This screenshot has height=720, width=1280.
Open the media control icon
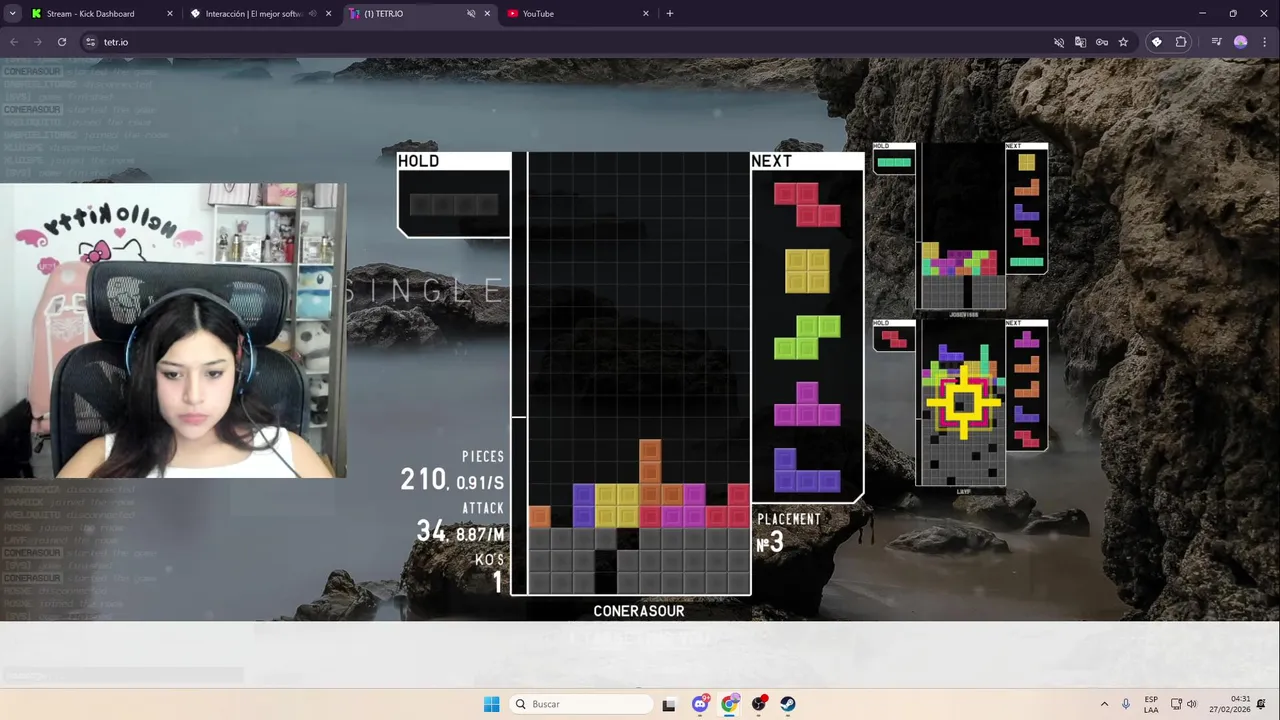1217,42
